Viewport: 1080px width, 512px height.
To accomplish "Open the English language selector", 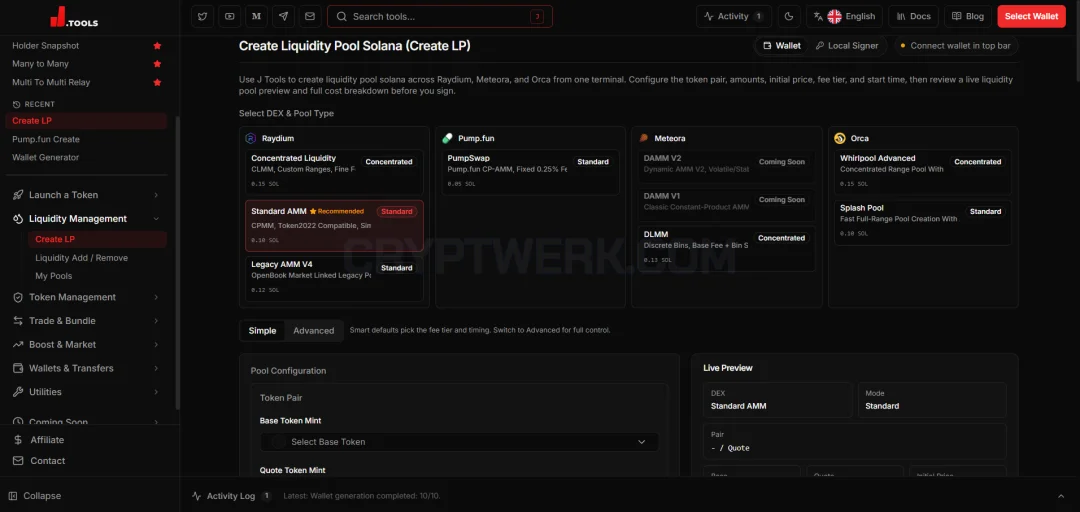I will [x=844, y=17].
